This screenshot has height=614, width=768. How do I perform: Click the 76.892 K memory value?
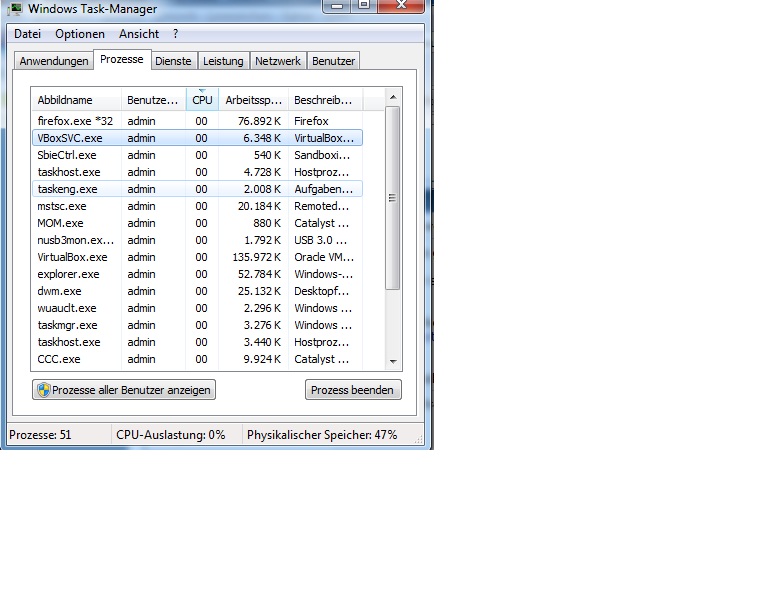tap(260, 121)
